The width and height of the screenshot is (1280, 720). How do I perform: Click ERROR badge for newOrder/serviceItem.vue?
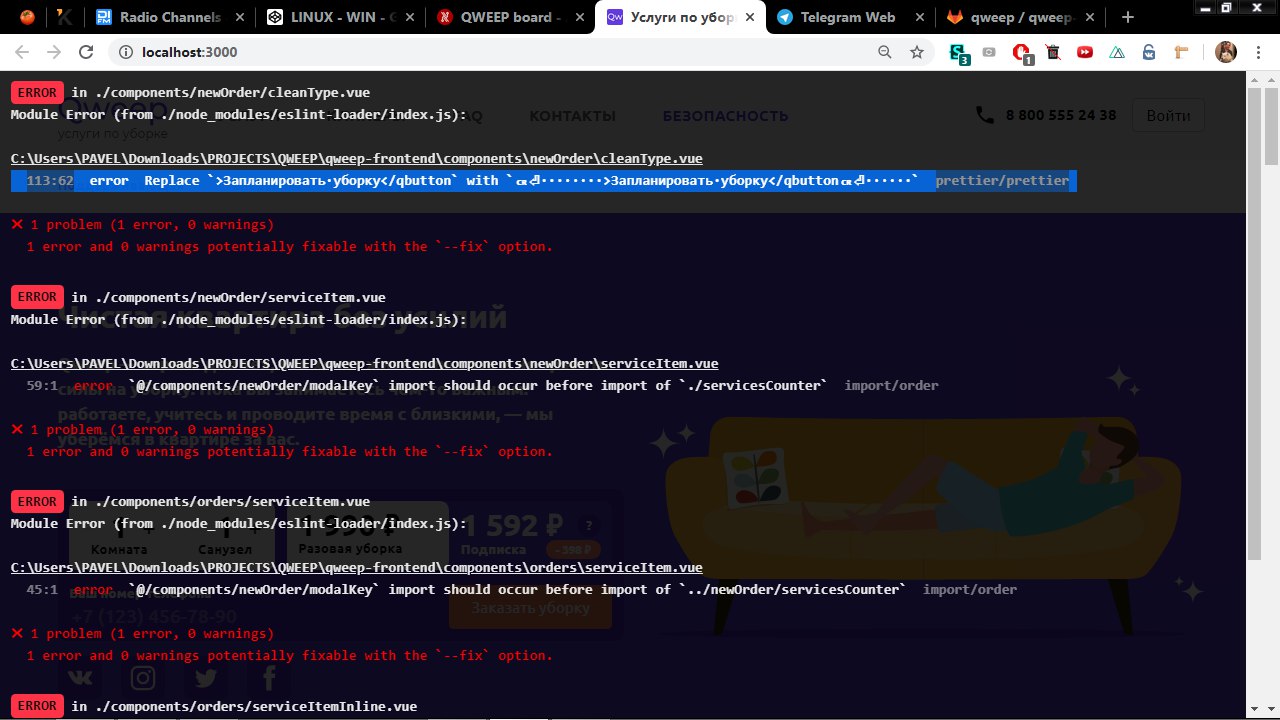(37, 297)
